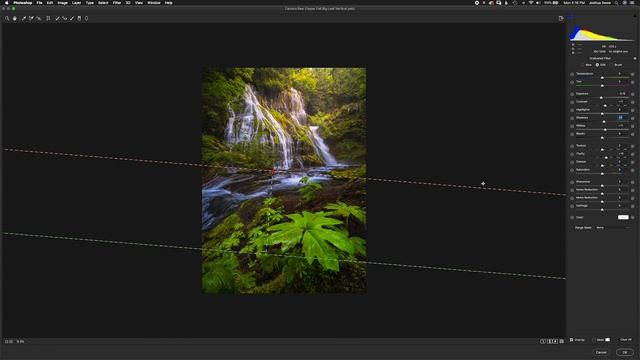Select the Radial Filter tool
The image size is (640, 360).
[x=87, y=18]
